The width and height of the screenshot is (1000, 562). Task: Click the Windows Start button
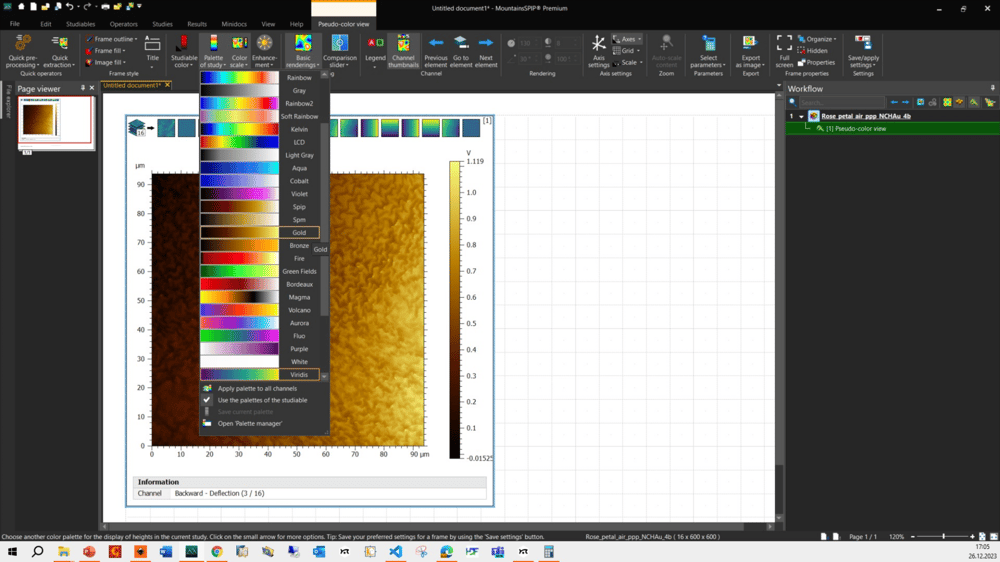12,552
